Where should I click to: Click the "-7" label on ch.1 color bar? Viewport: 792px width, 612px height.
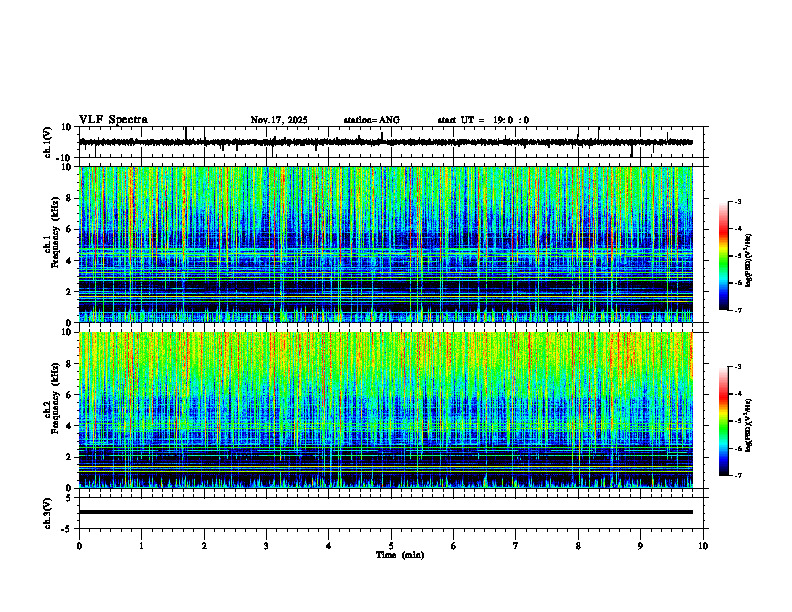coord(737,310)
